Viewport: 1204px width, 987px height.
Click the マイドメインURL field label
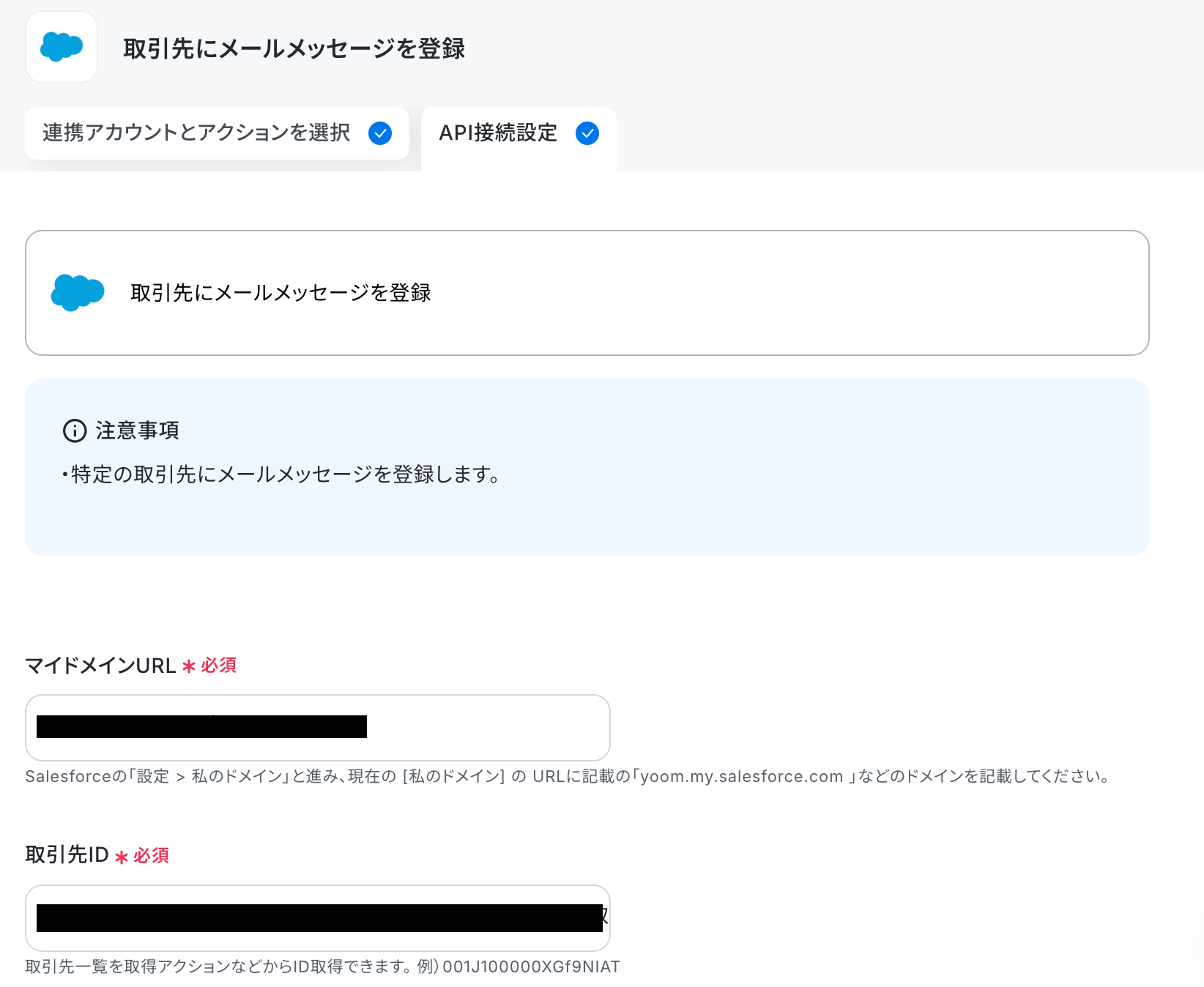point(100,666)
